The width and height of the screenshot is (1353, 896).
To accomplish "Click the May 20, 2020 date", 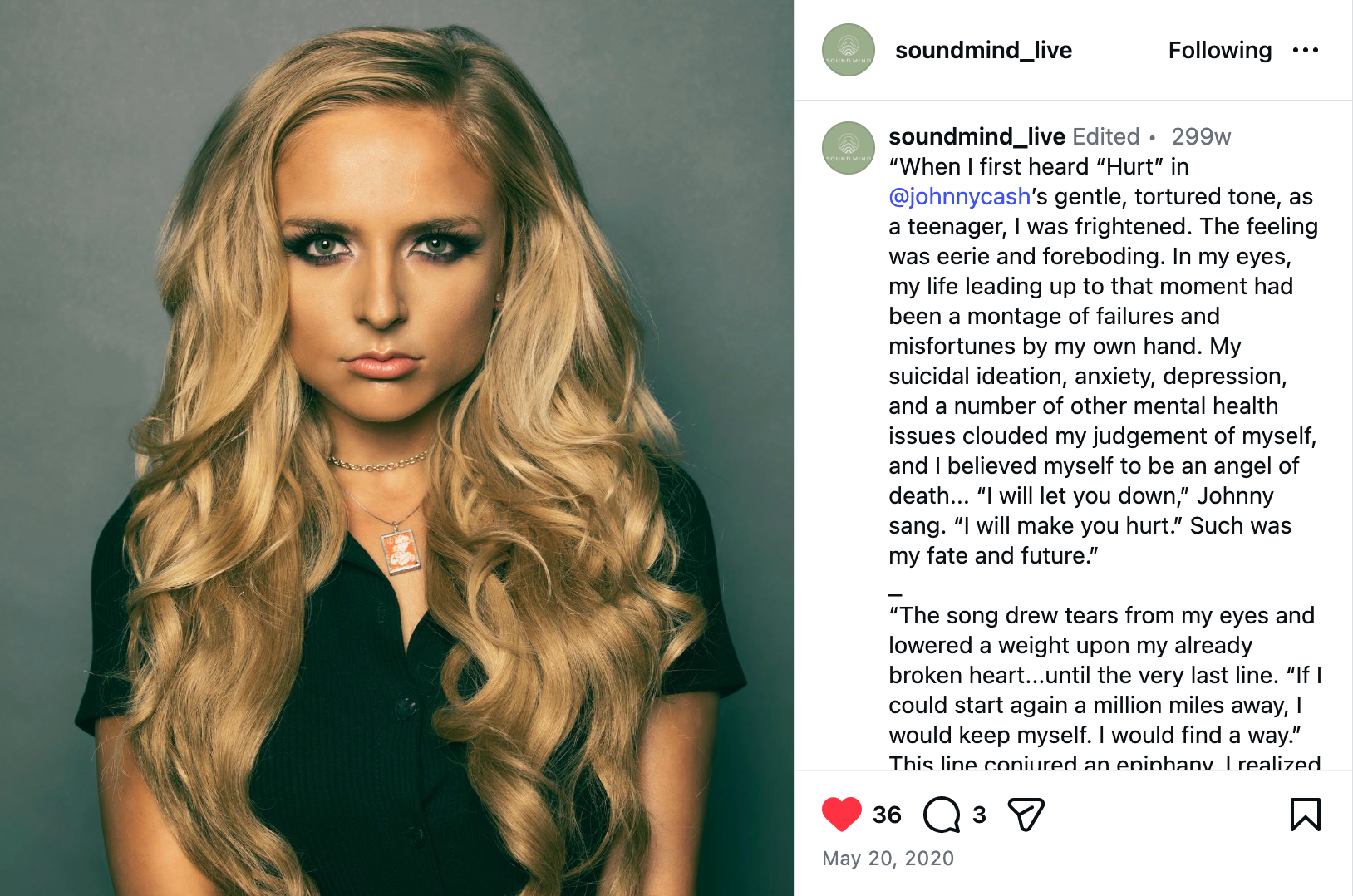I will pos(888,859).
